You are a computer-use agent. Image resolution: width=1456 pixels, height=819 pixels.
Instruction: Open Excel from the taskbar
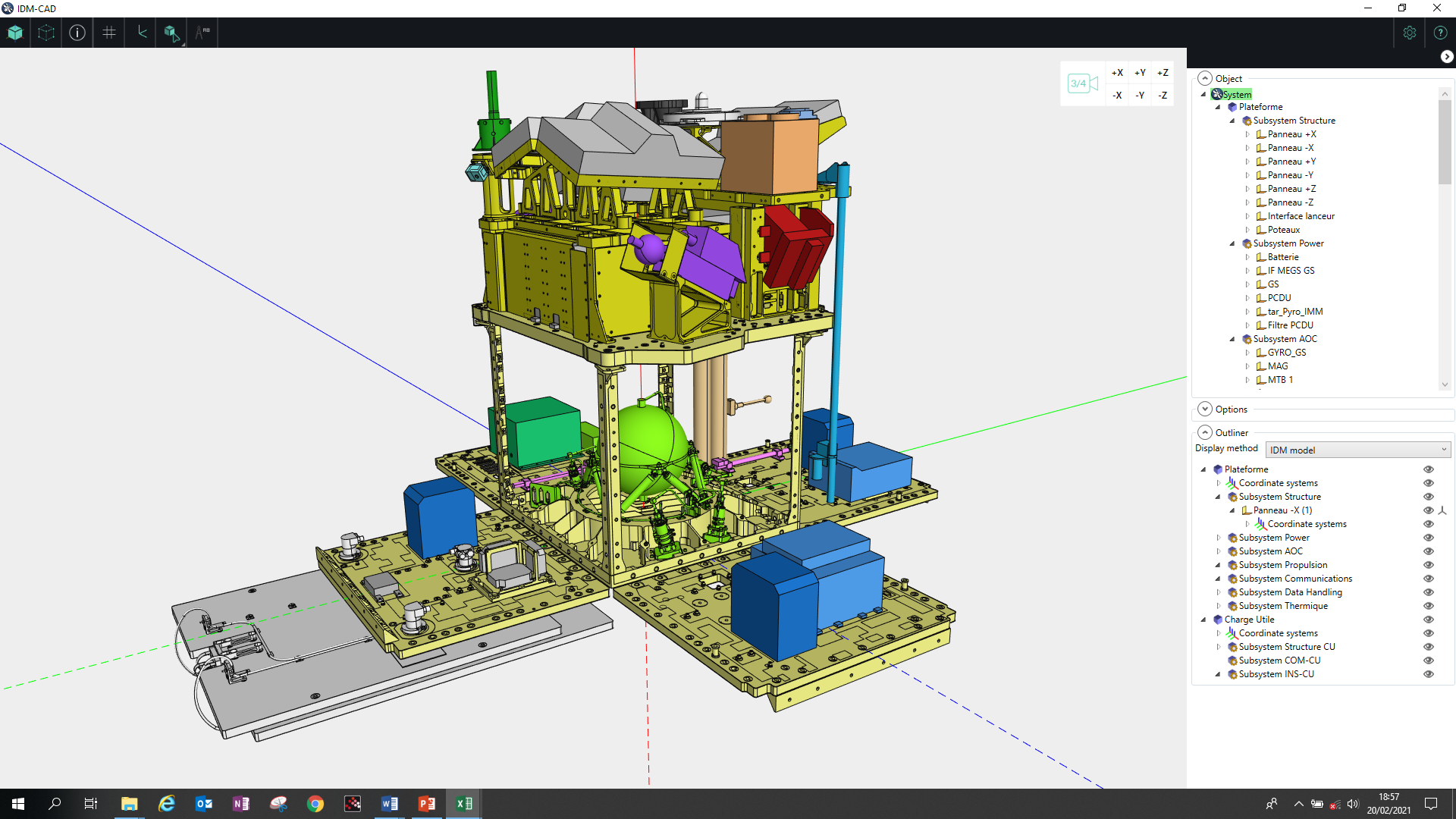464,804
